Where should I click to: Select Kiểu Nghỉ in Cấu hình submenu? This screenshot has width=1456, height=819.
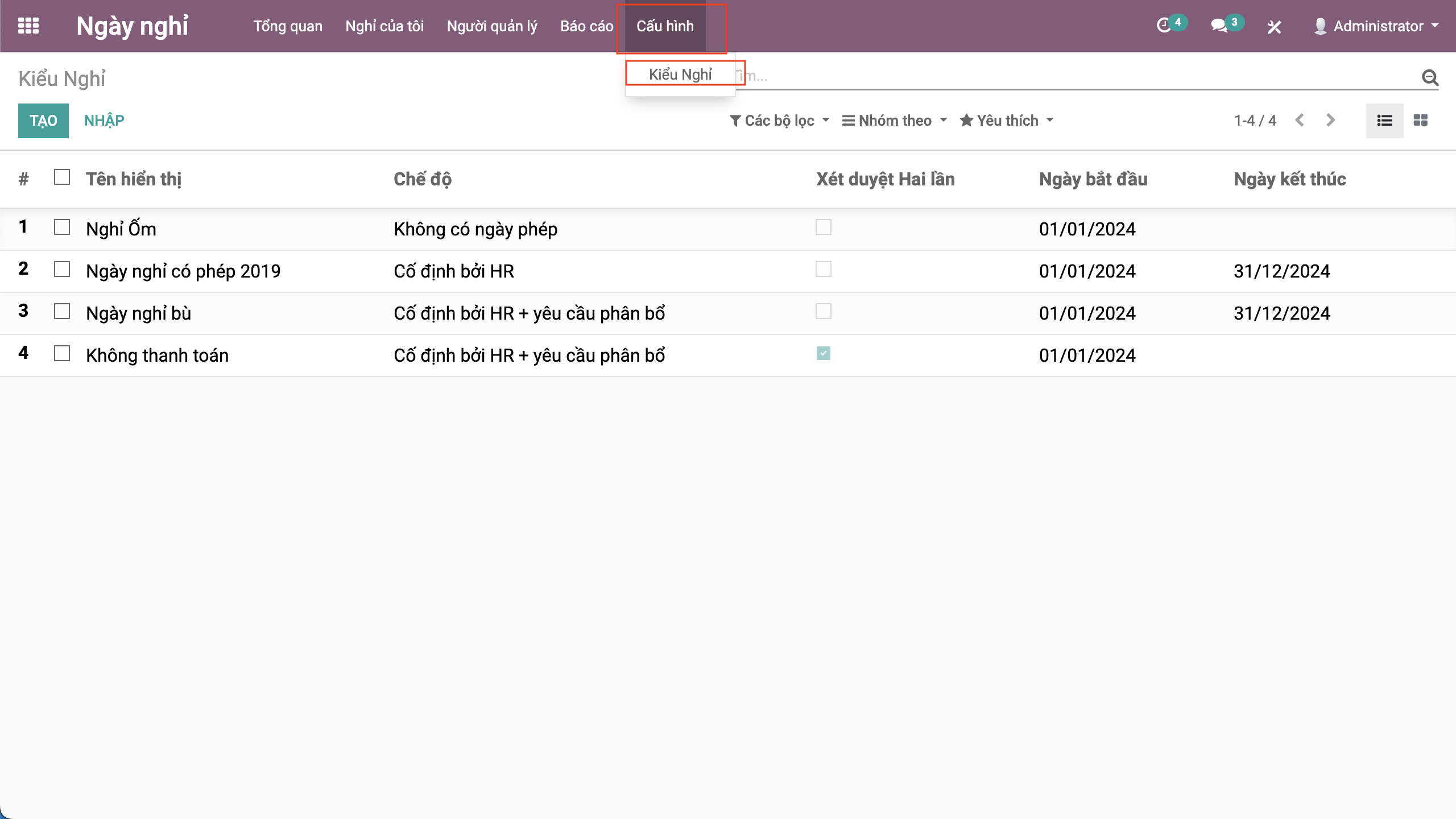(680, 75)
